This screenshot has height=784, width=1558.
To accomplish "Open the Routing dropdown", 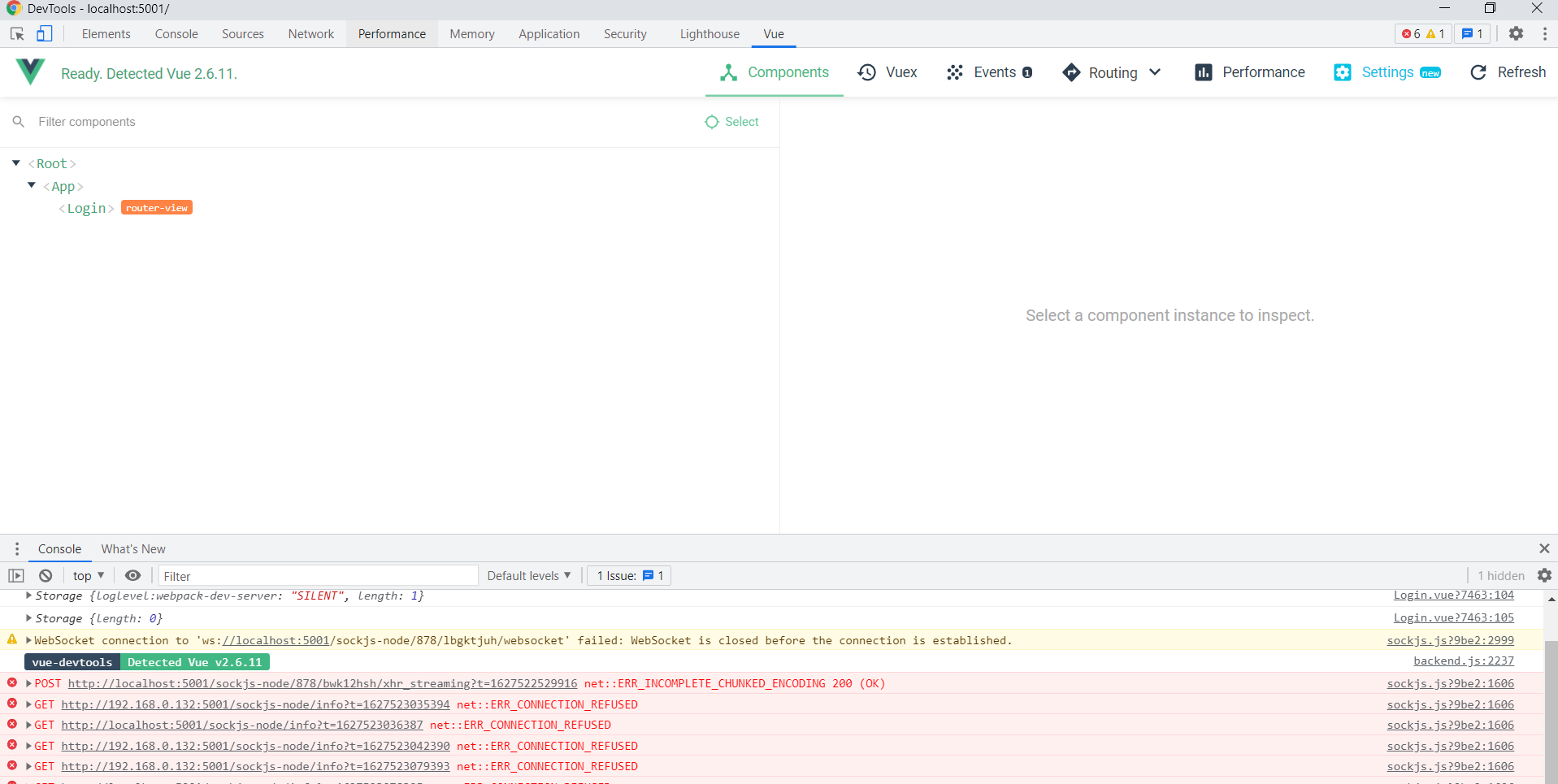I will coord(1112,72).
